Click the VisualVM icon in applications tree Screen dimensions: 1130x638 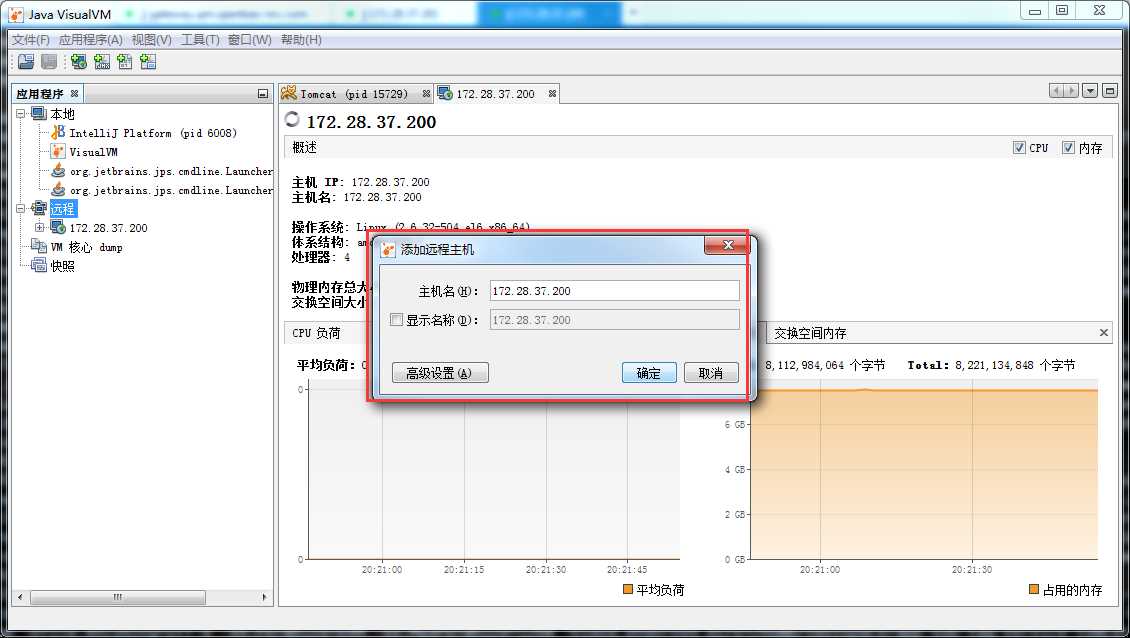(58, 151)
